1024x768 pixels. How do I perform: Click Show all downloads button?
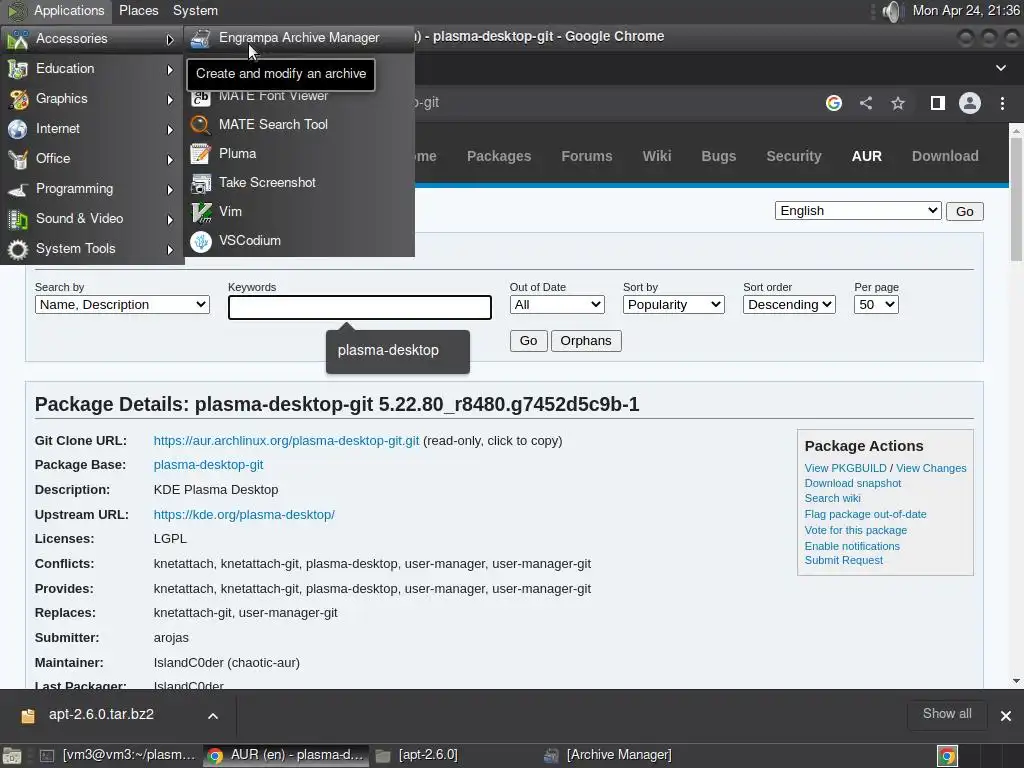click(x=947, y=714)
